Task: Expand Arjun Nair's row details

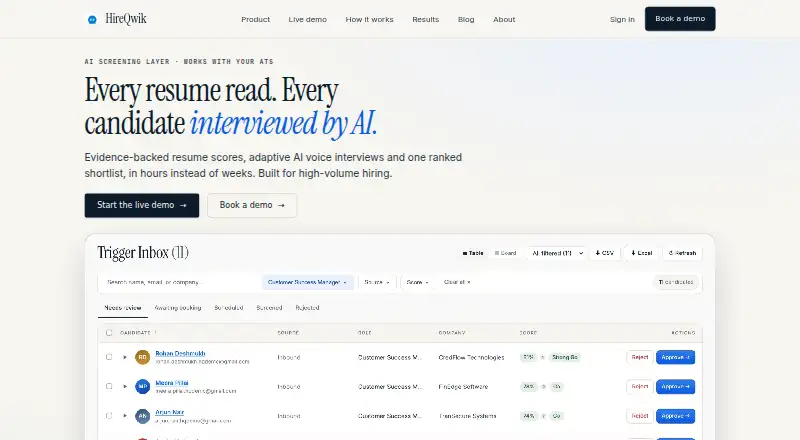Action: click(124, 416)
